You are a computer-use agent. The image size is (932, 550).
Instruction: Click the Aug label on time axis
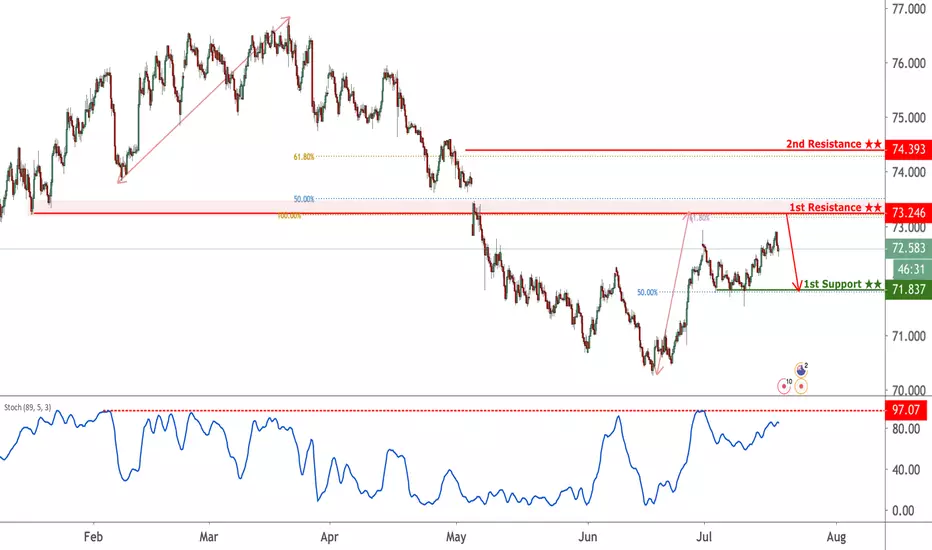click(x=836, y=537)
